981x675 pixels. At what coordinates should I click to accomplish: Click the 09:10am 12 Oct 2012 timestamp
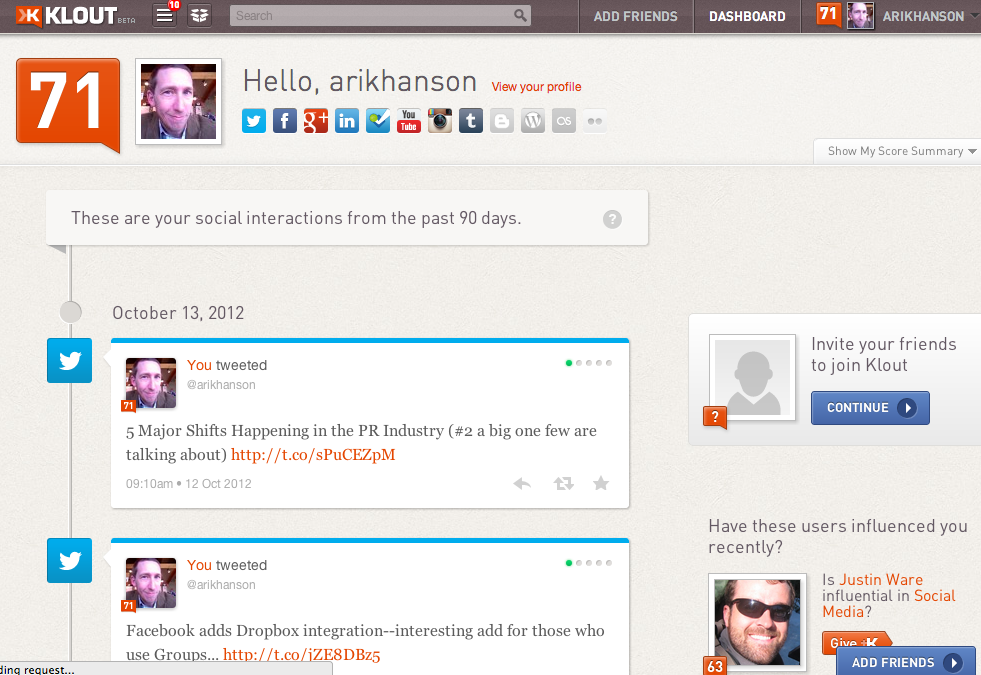(x=188, y=484)
